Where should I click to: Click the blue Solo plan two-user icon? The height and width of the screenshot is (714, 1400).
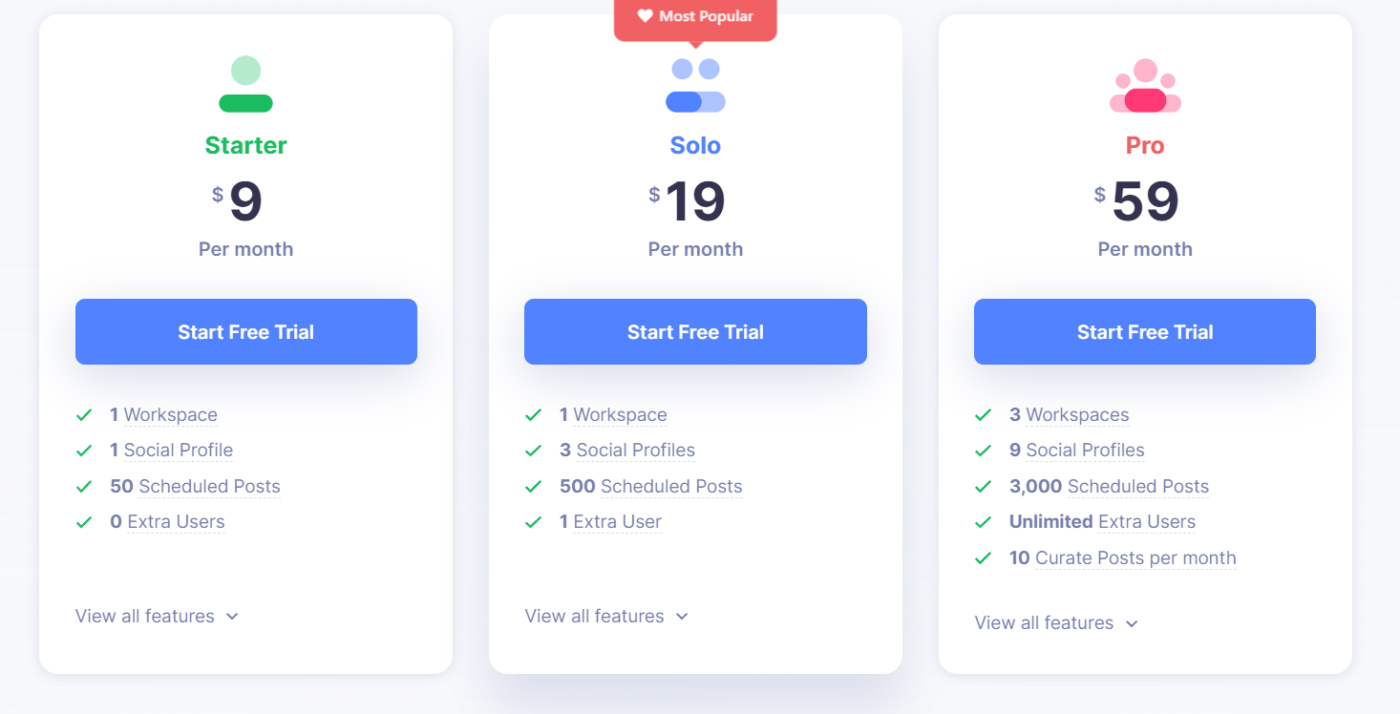[695, 85]
